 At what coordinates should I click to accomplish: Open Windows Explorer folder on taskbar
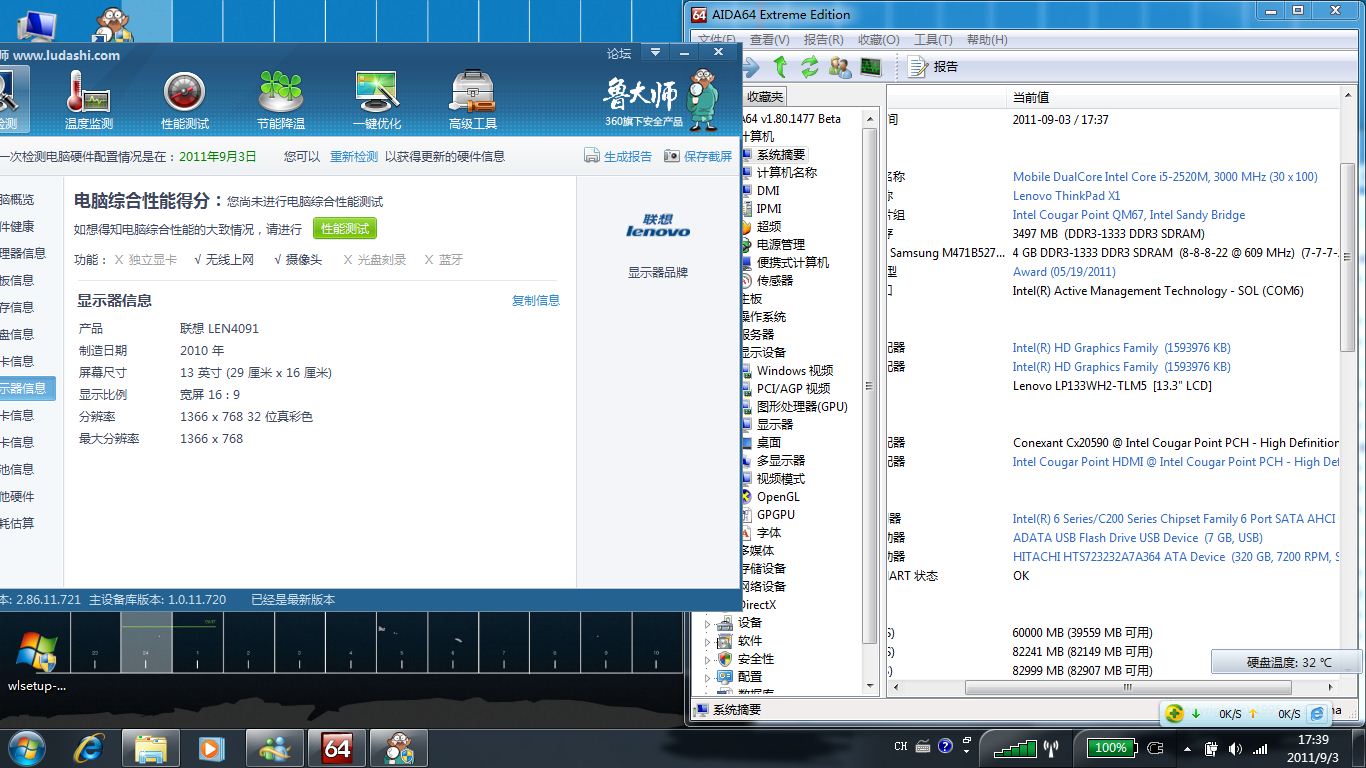(x=150, y=748)
